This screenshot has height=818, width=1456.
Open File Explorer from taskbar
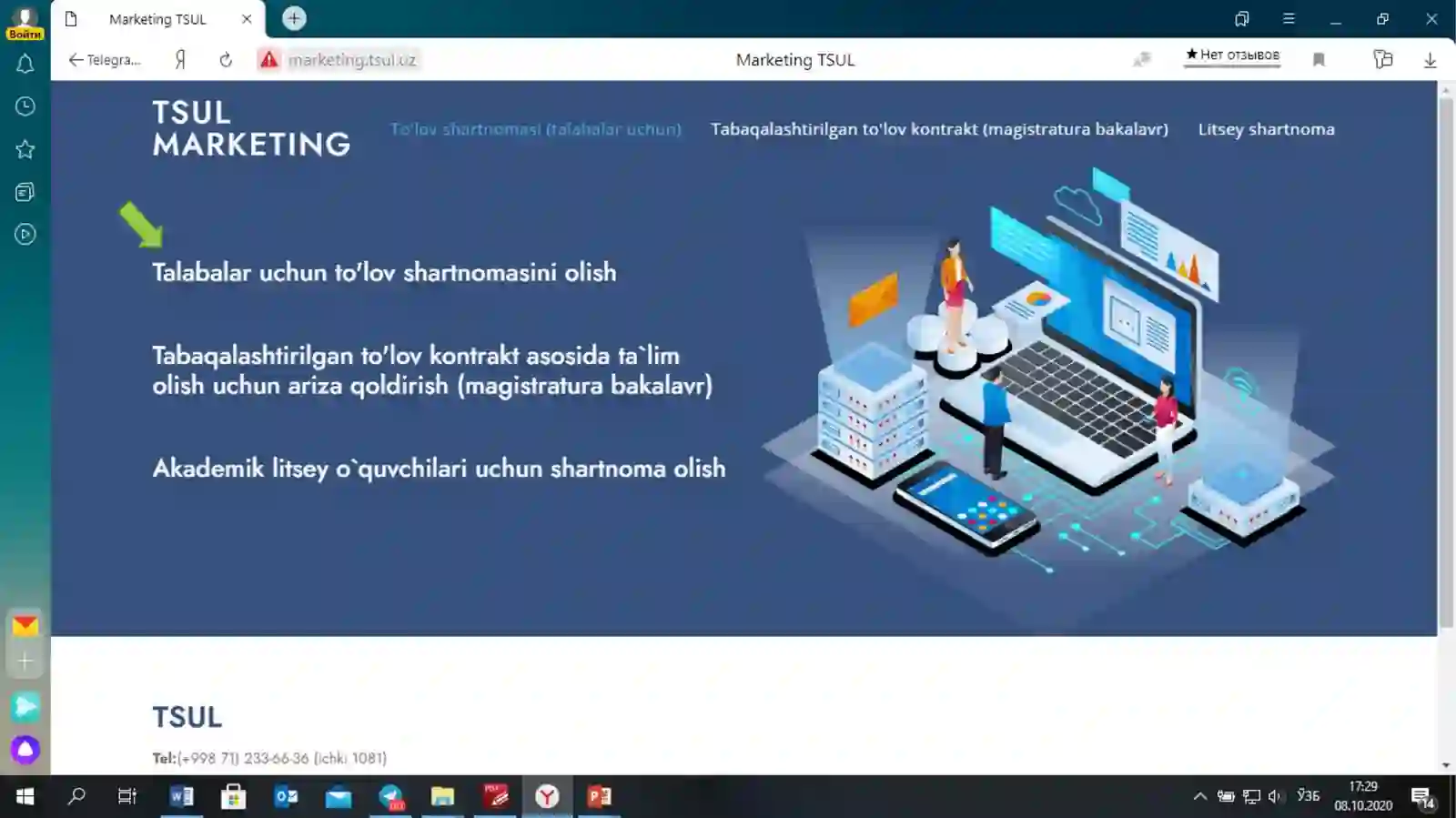[442, 797]
